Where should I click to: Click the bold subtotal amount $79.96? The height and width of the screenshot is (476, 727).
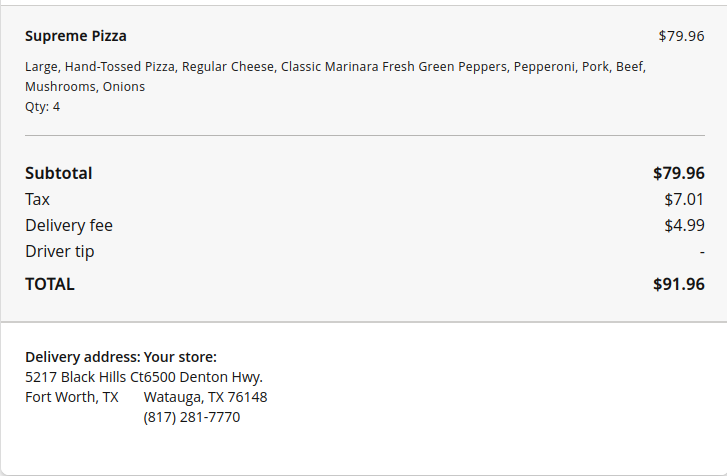(x=678, y=173)
